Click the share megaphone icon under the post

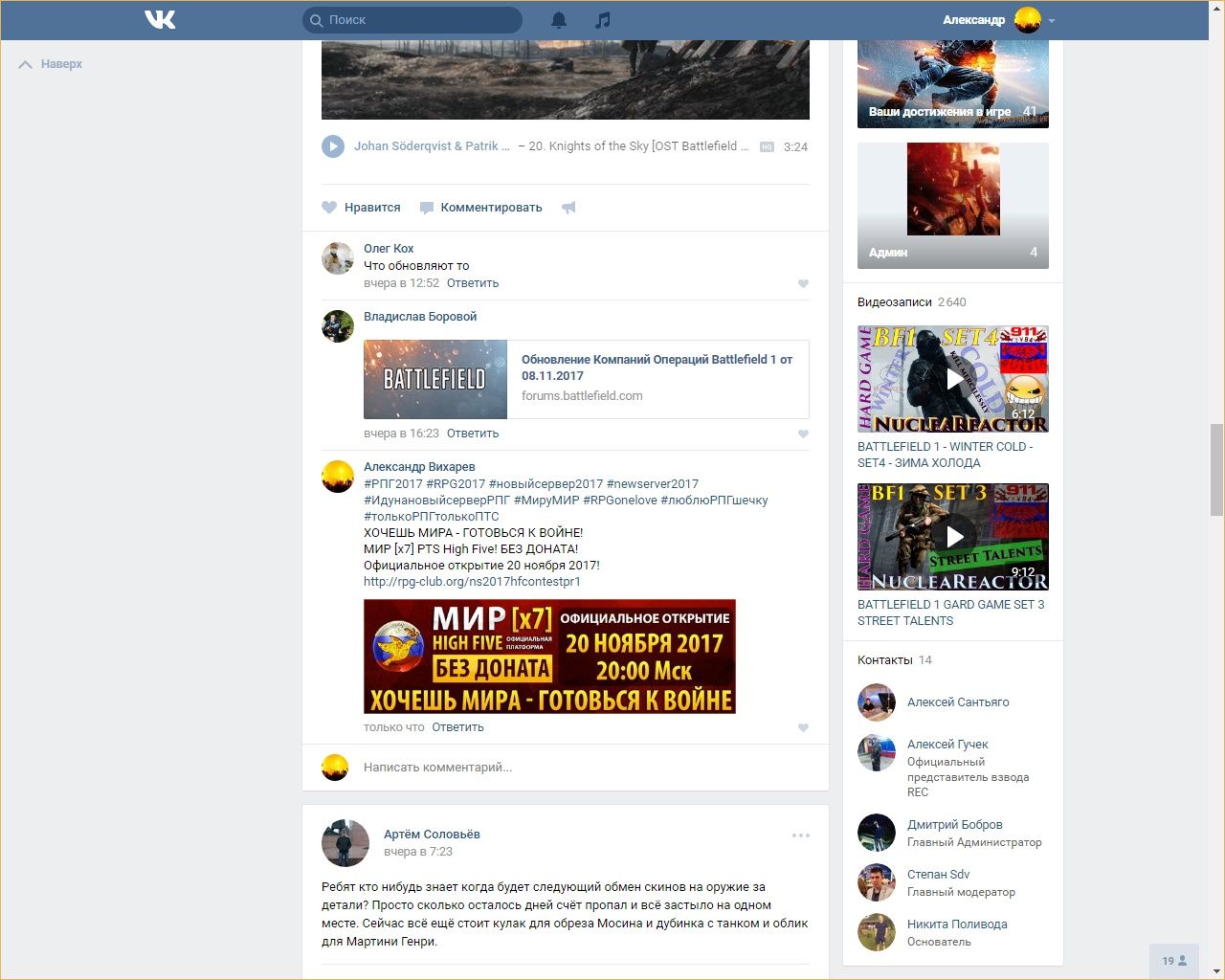(x=568, y=208)
